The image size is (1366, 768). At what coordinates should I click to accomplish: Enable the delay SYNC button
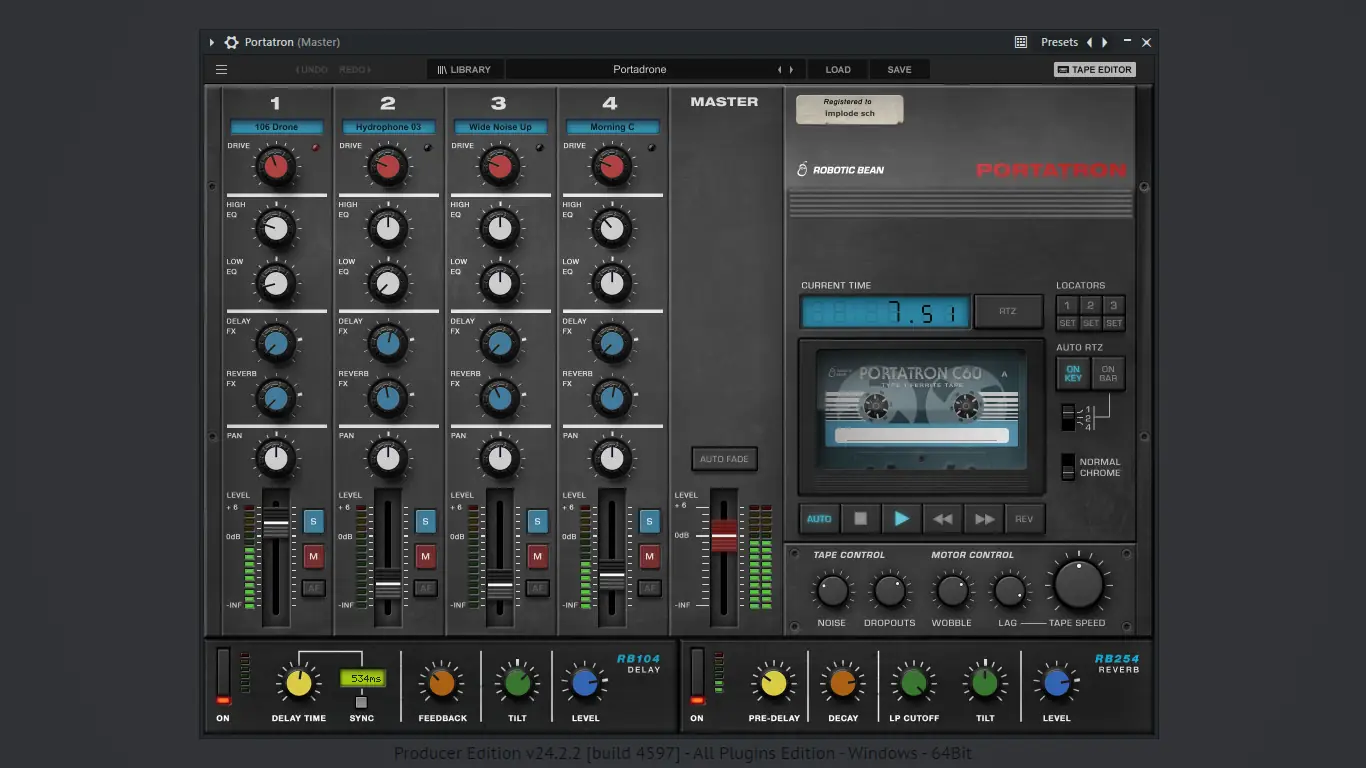361,702
